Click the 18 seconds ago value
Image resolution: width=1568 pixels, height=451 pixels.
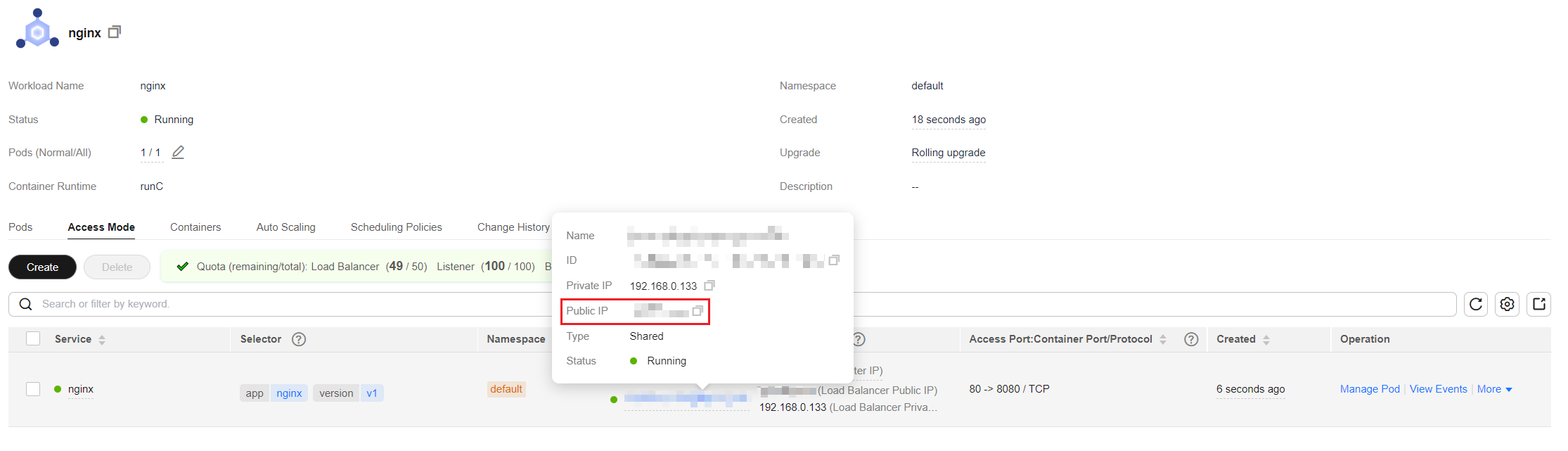click(x=949, y=120)
